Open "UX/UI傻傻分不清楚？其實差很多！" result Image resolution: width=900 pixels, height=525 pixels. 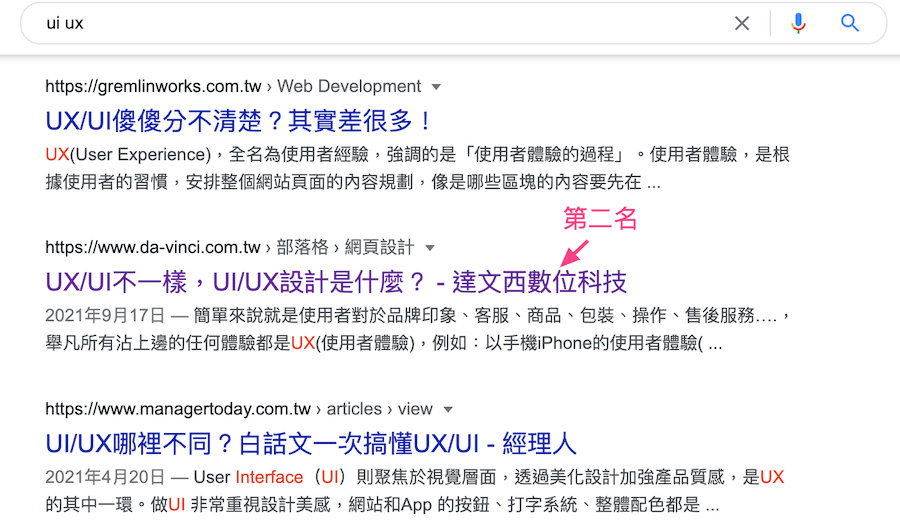click(x=238, y=120)
